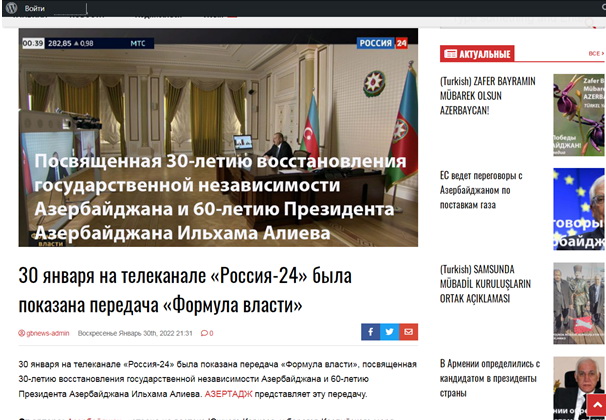Open gbnews-admin author link
Image resolution: width=606 pixels, height=420 pixels.
[x=44, y=333]
